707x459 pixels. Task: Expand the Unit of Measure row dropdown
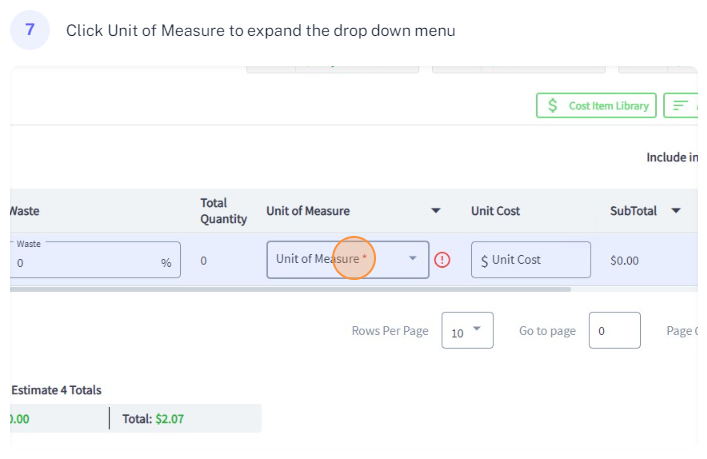tap(348, 260)
